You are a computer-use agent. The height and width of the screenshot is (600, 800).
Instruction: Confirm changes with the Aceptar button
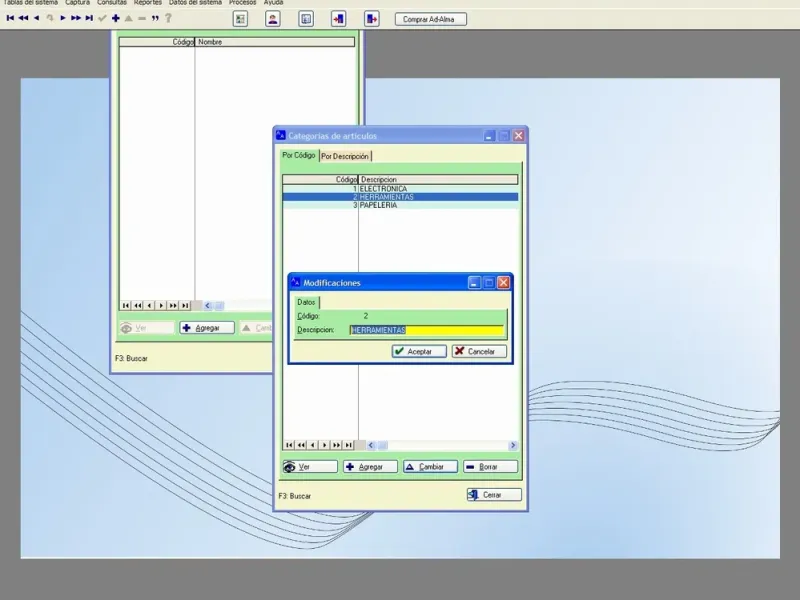(419, 352)
